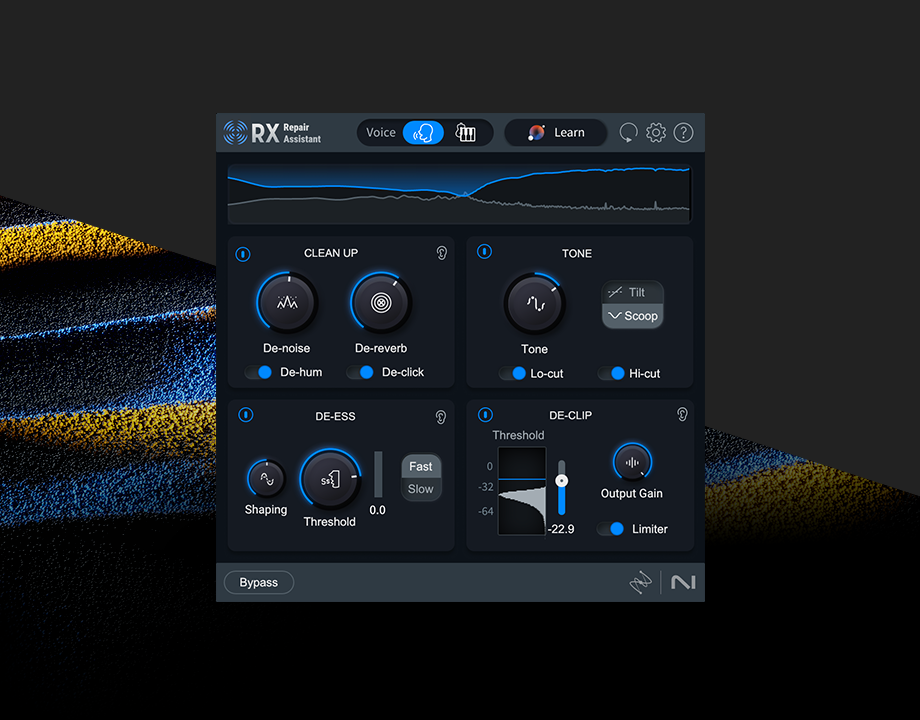Solo listen the De-ess module ear icon
The width and height of the screenshot is (920, 720).
(x=441, y=416)
